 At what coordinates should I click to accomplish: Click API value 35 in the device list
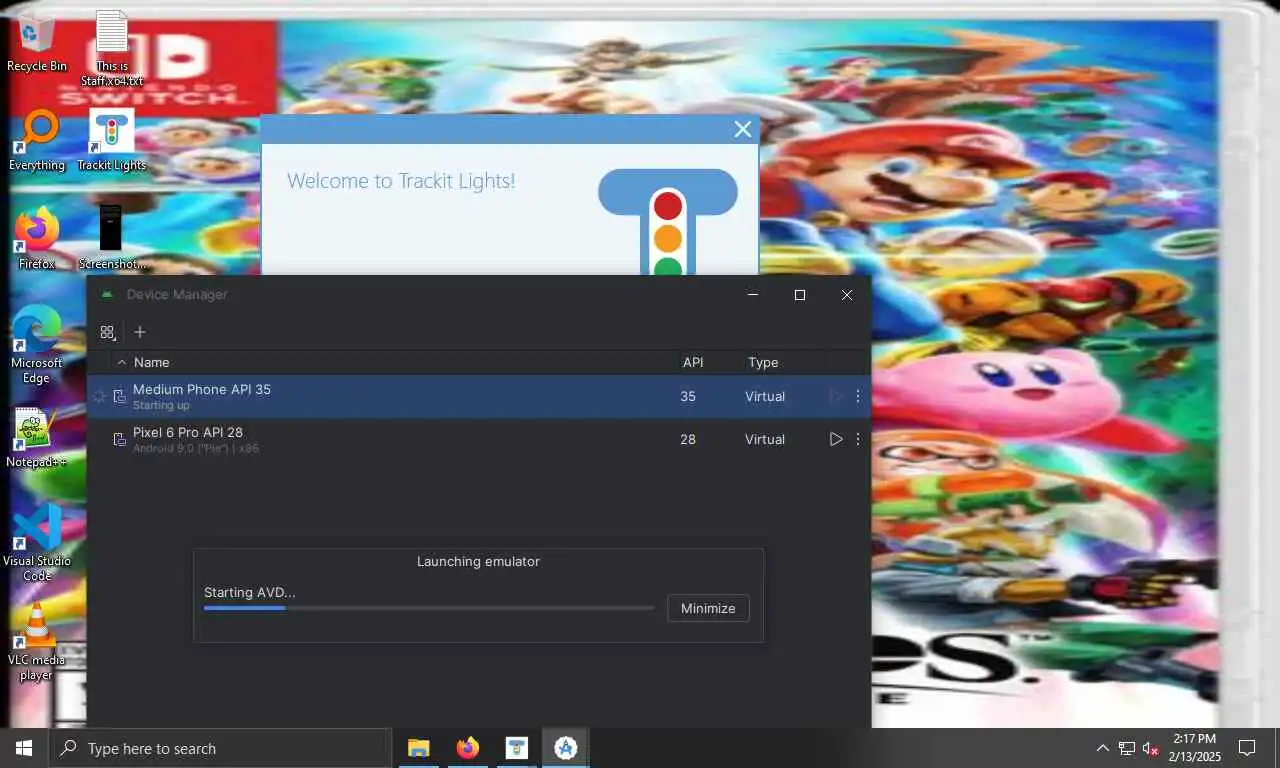point(688,396)
